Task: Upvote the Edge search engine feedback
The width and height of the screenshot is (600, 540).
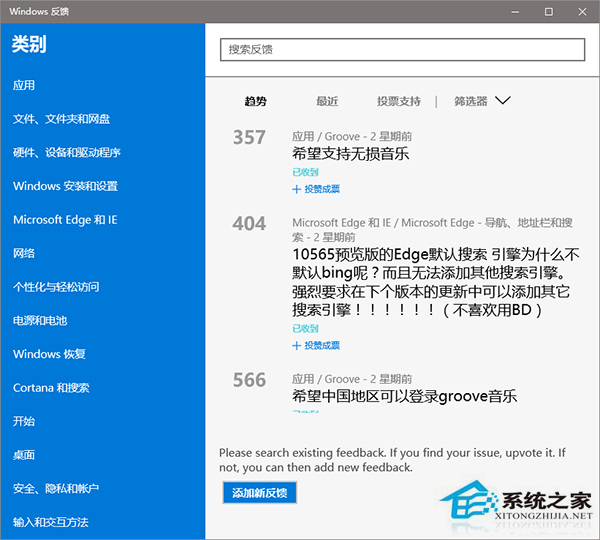Action: [316, 345]
